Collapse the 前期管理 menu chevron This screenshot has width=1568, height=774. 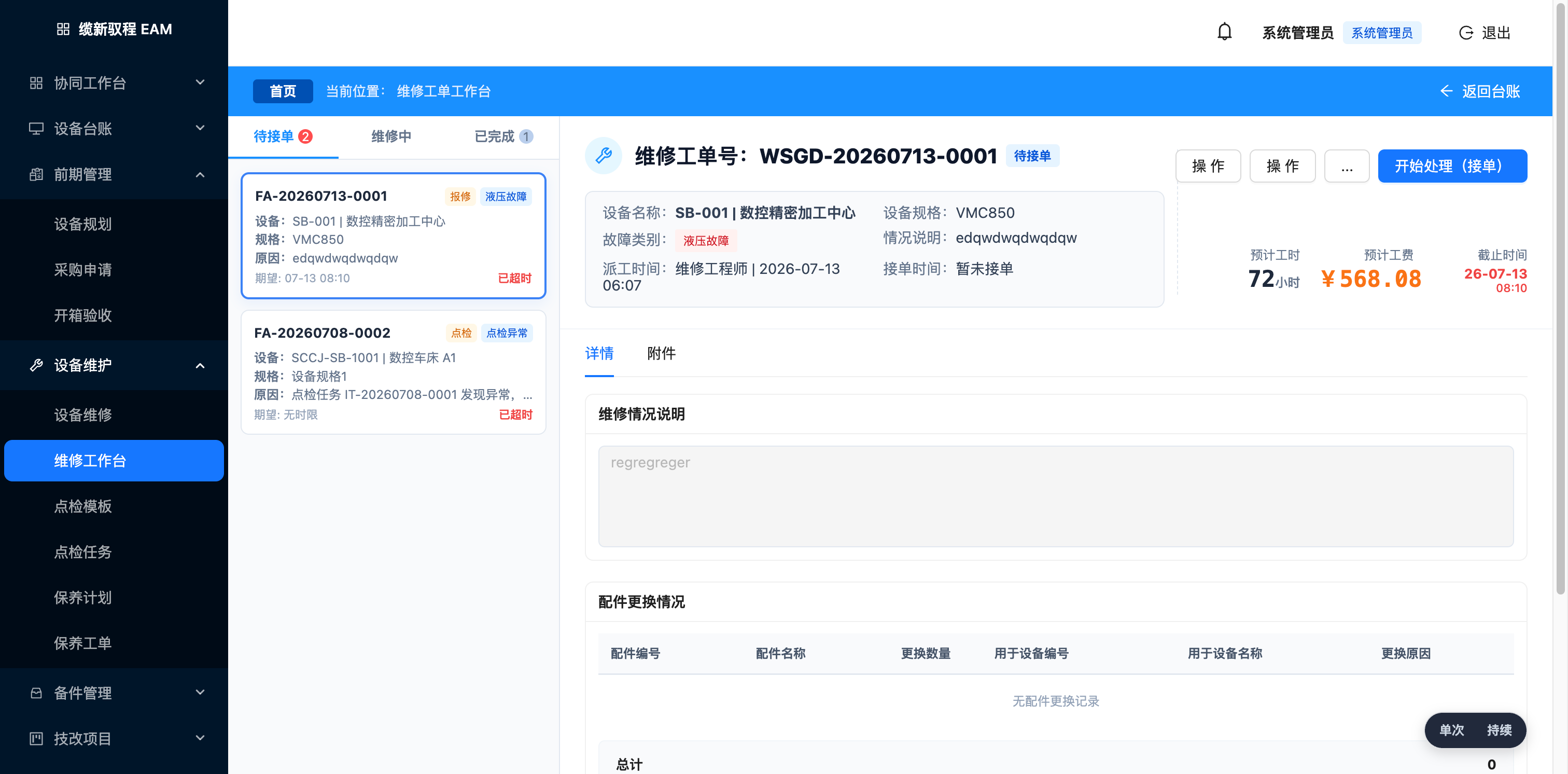[200, 174]
